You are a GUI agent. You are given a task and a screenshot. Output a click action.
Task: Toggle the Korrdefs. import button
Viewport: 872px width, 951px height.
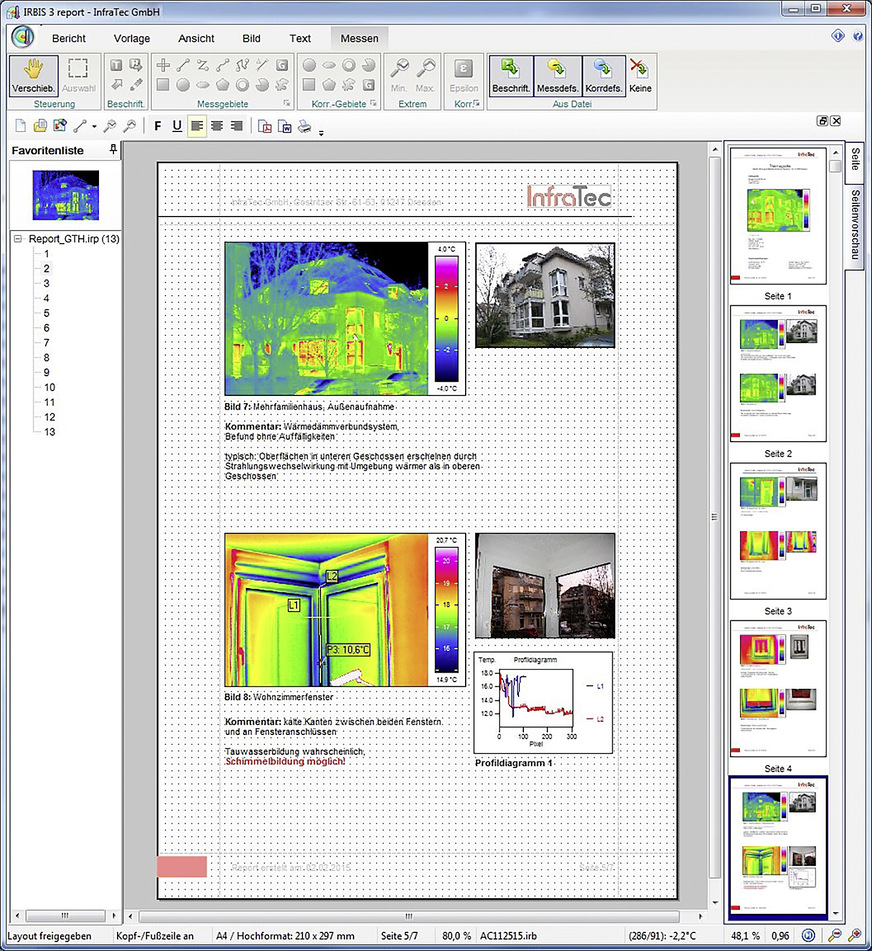pos(604,75)
